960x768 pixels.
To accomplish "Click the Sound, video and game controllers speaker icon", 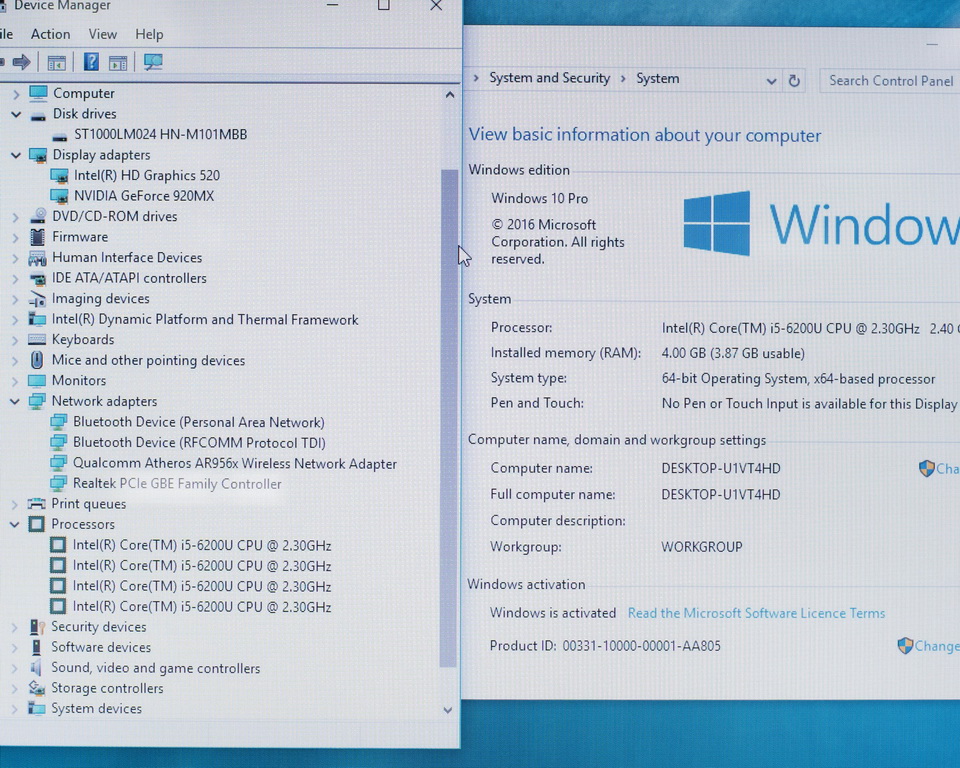I will 36,668.
